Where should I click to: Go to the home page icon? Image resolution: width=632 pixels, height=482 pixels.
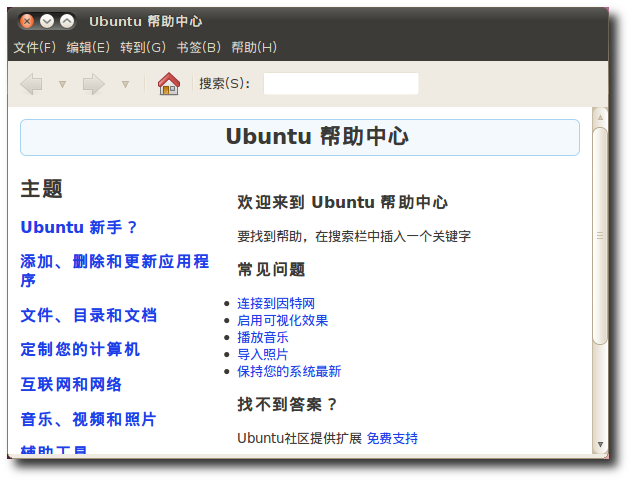pyautogui.click(x=169, y=84)
